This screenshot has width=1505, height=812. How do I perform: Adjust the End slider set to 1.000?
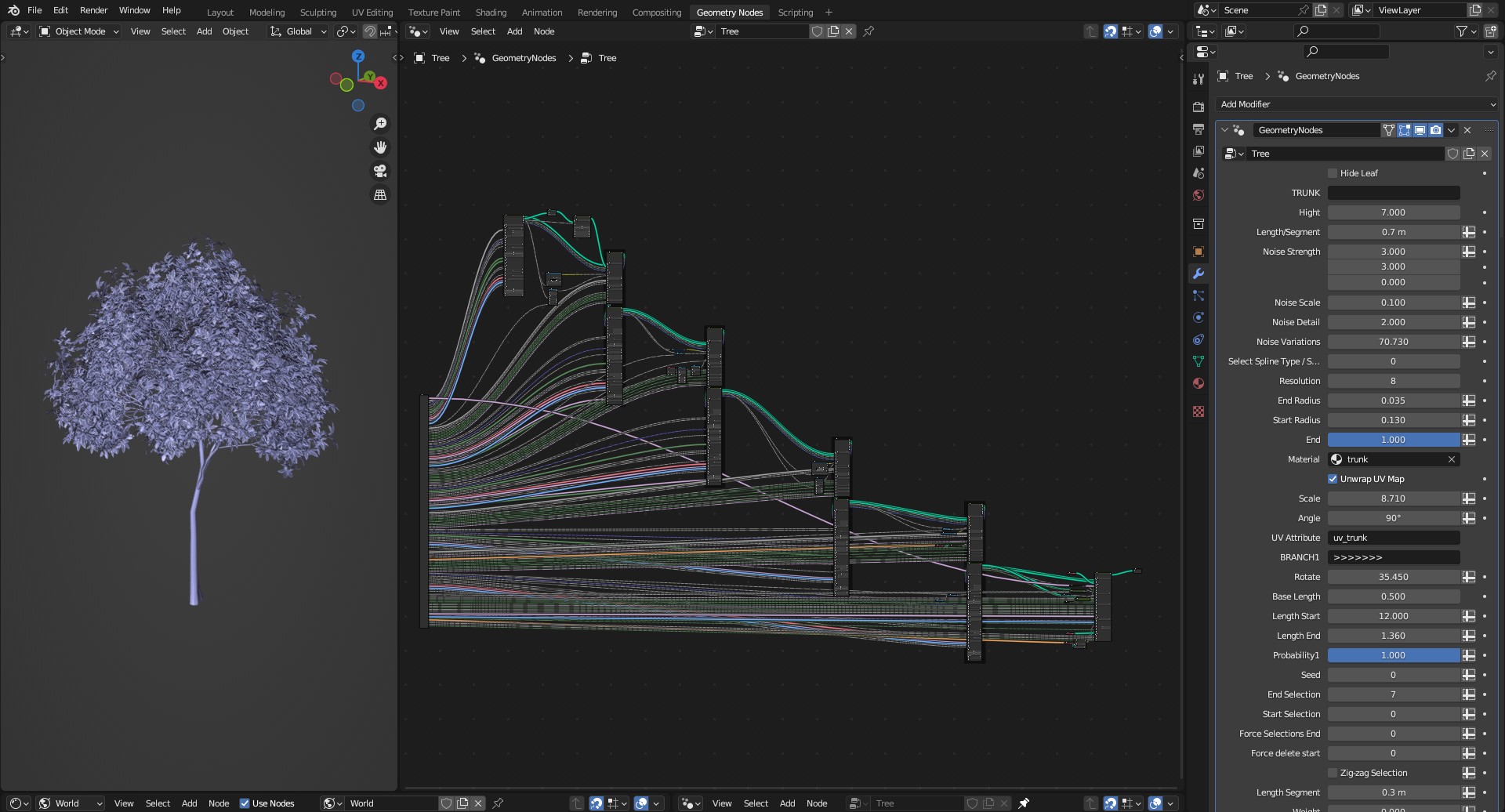(x=1394, y=440)
